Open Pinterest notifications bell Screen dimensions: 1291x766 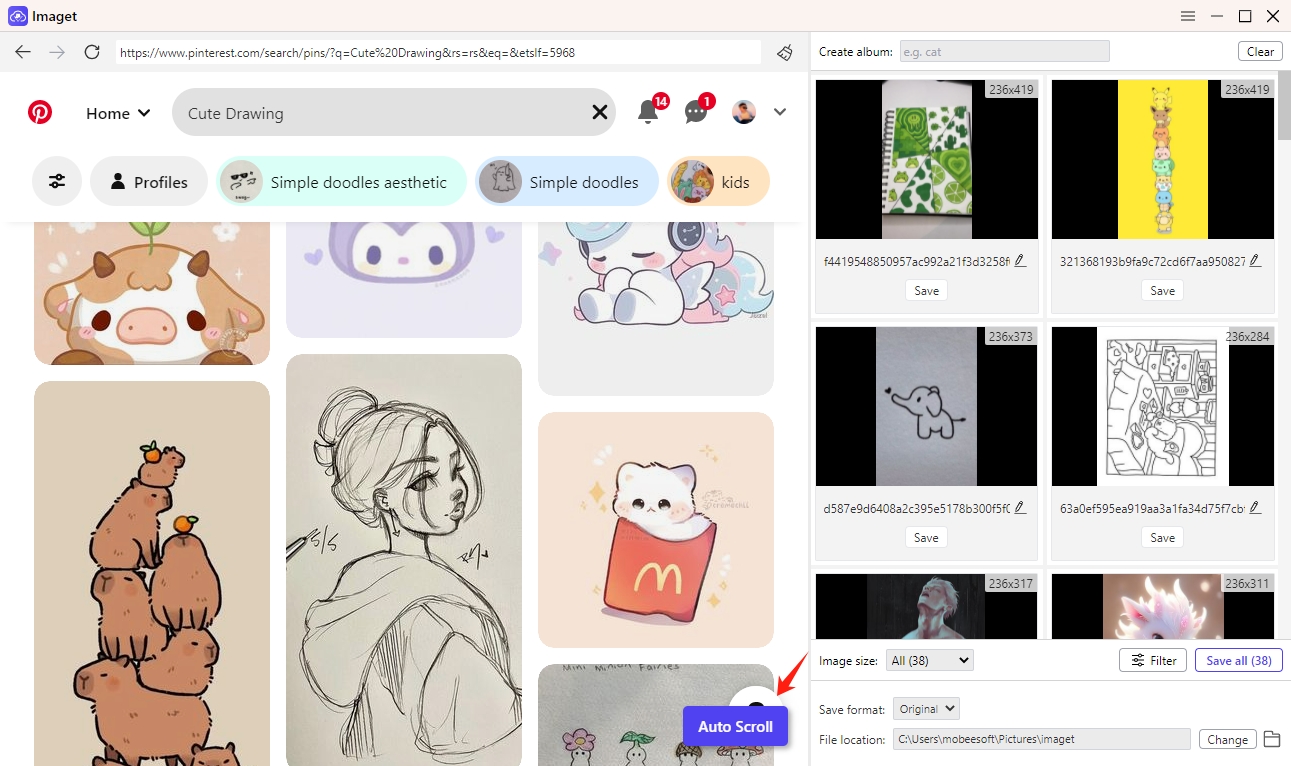647,112
